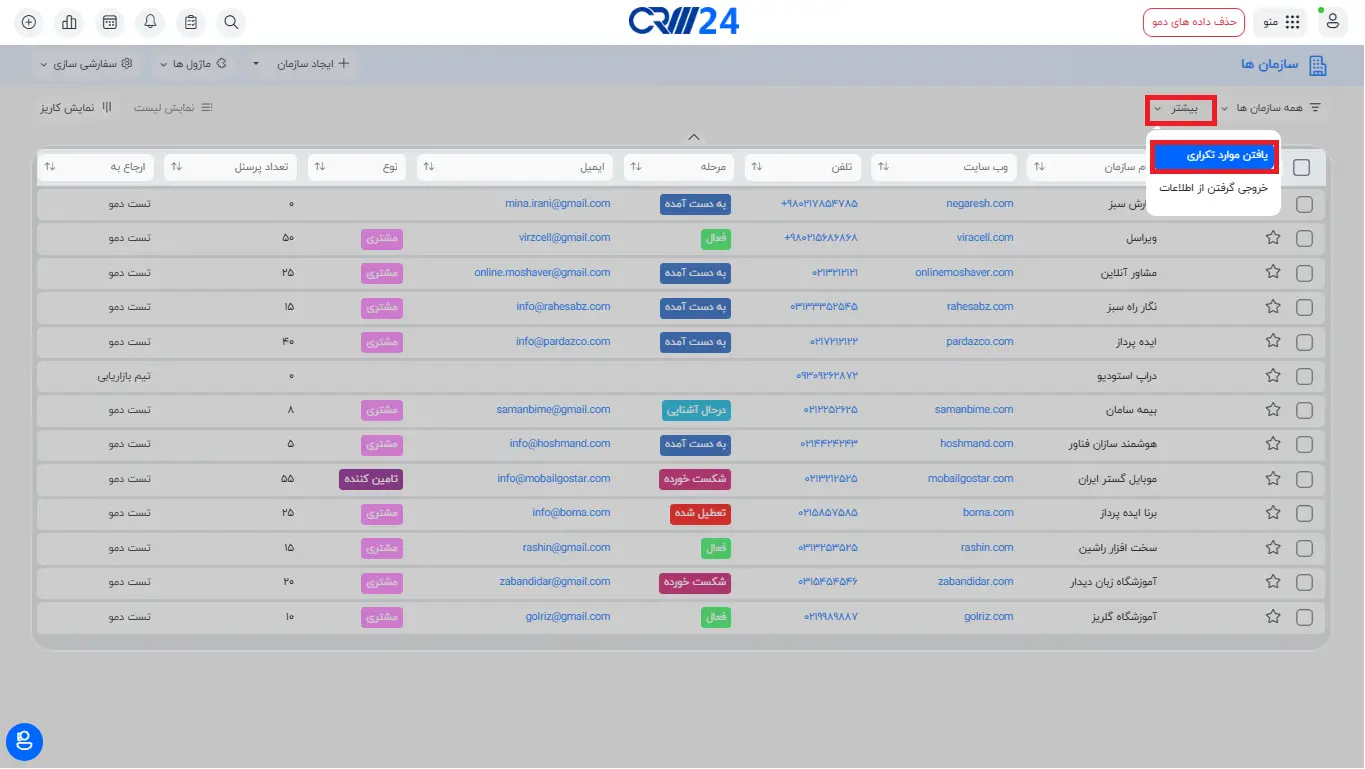Click the floating chat widget icon
Image resolution: width=1365 pixels, height=769 pixels.
point(24,741)
